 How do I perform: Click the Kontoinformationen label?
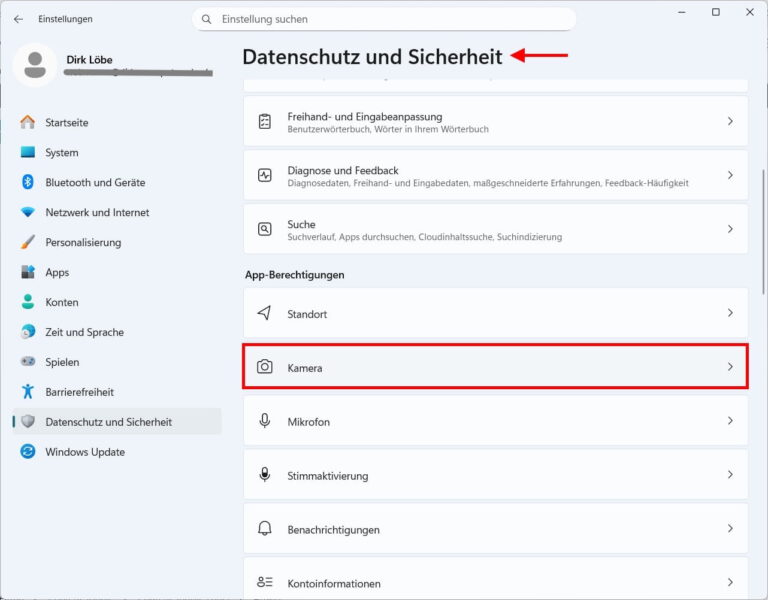coord(334,583)
